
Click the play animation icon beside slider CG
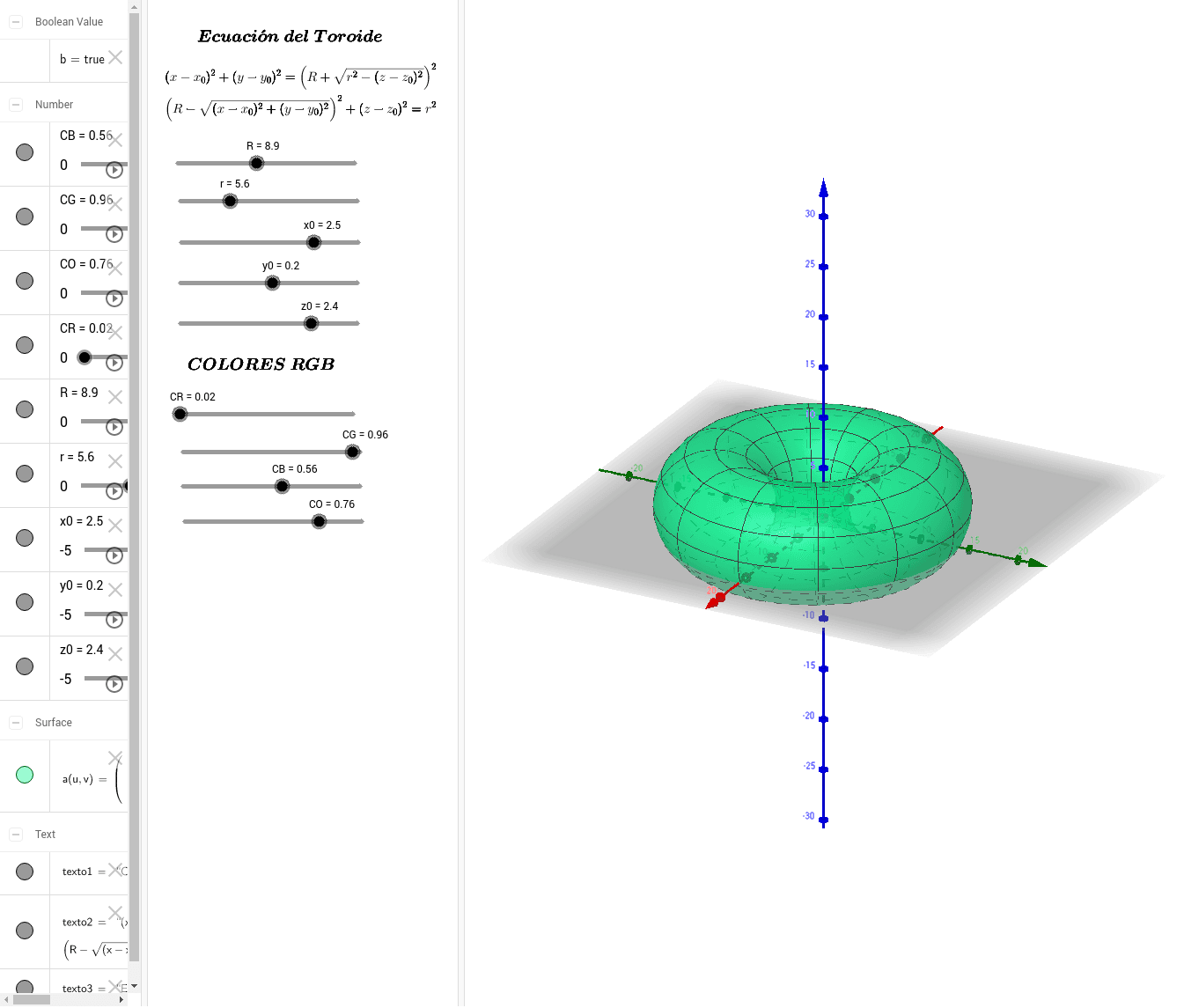114,234
